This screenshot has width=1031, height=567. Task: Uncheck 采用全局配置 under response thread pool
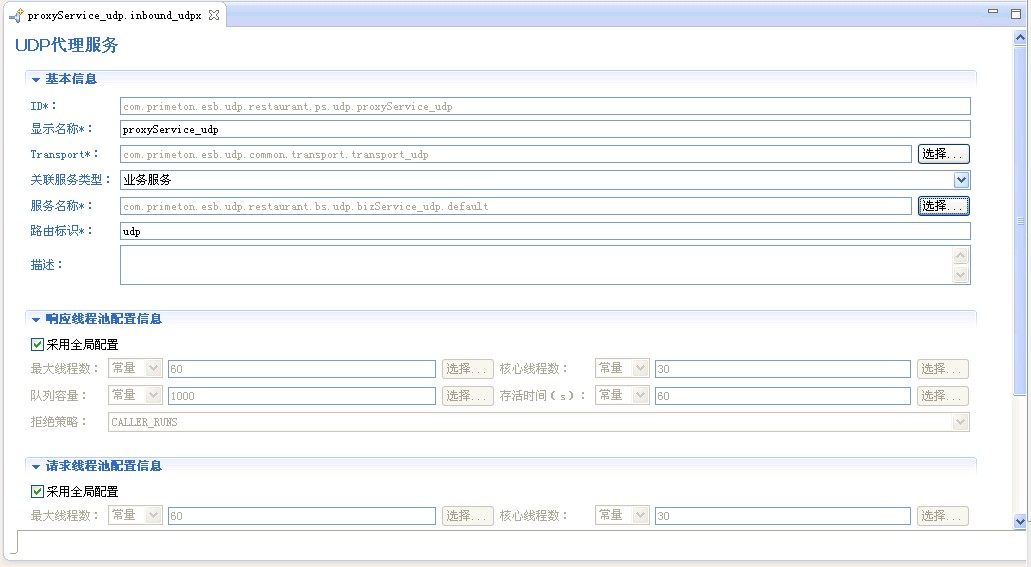[x=38, y=345]
